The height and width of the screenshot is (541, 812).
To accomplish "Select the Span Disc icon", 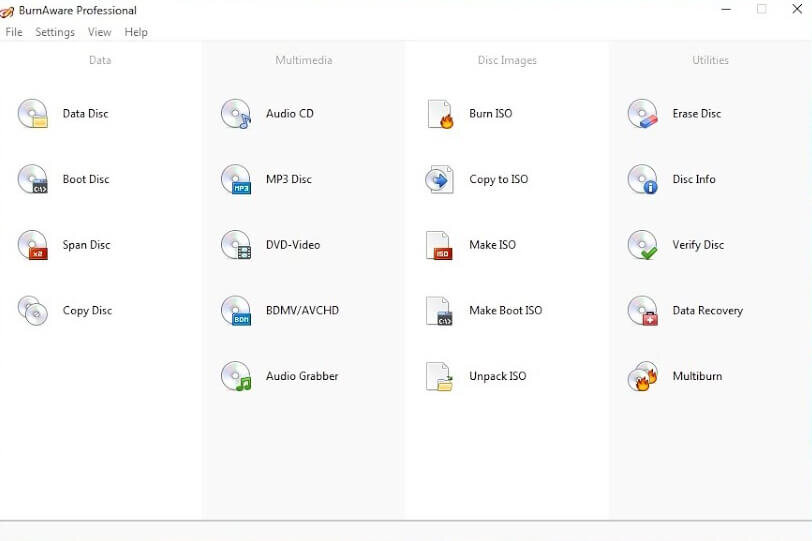I will [33, 245].
